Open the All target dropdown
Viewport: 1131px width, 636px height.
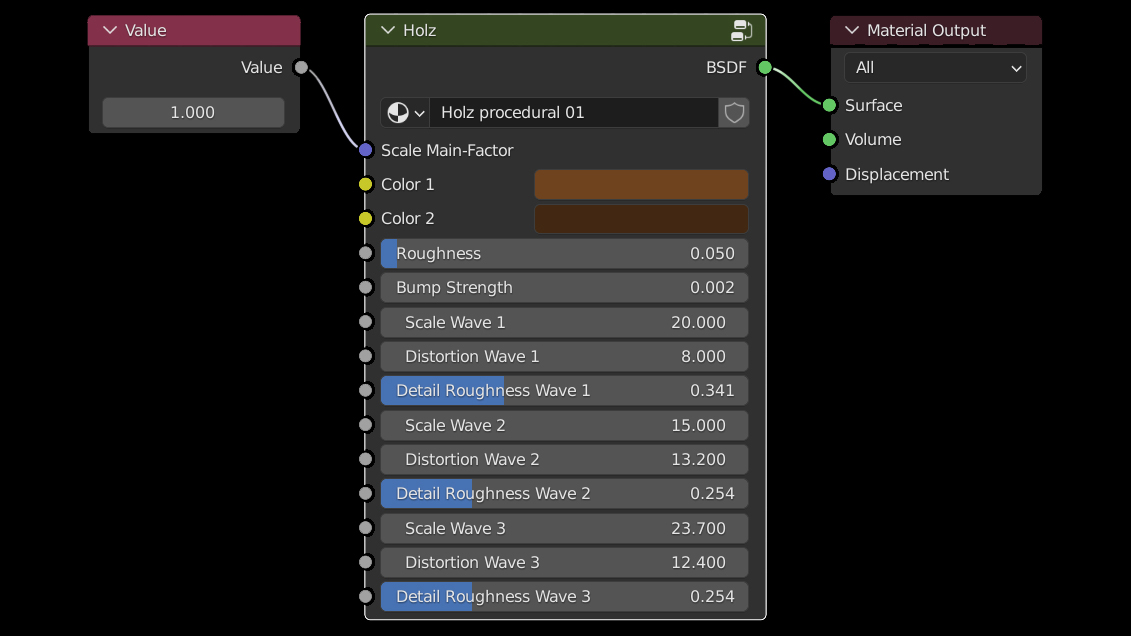tap(935, 68)
